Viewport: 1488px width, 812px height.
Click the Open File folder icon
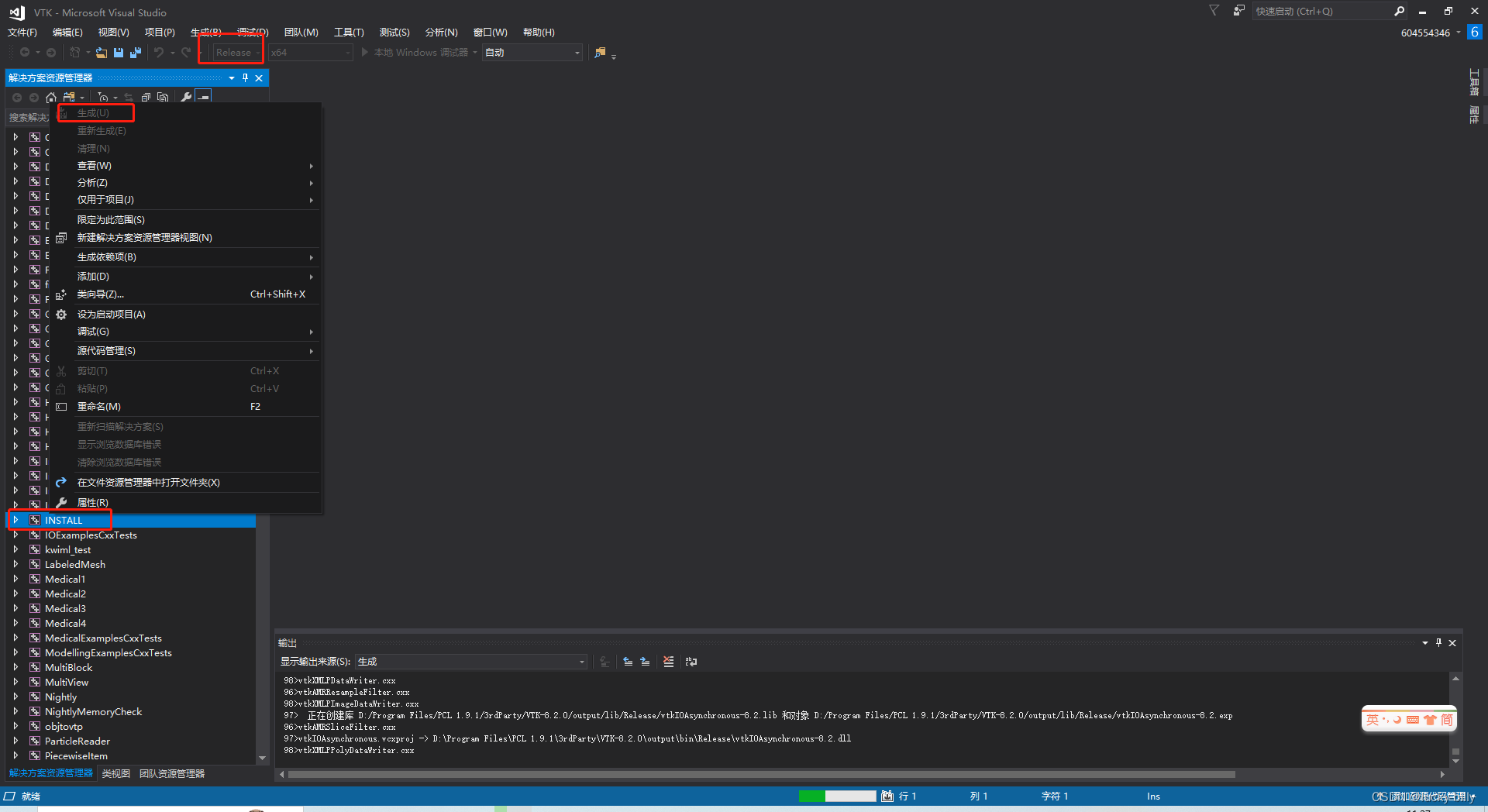(102, 53)
